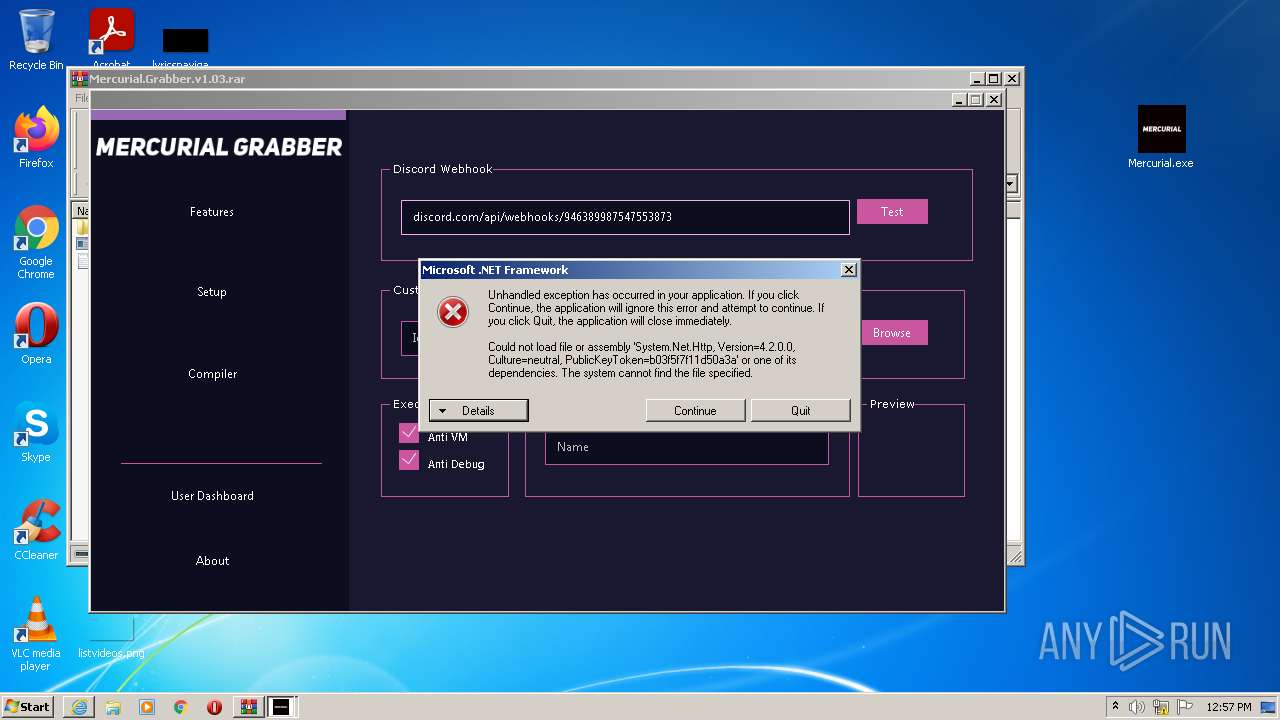Open Windows Explorer folder in taskbar
The width and height of the screenshot is (1280, 720).
113,707
